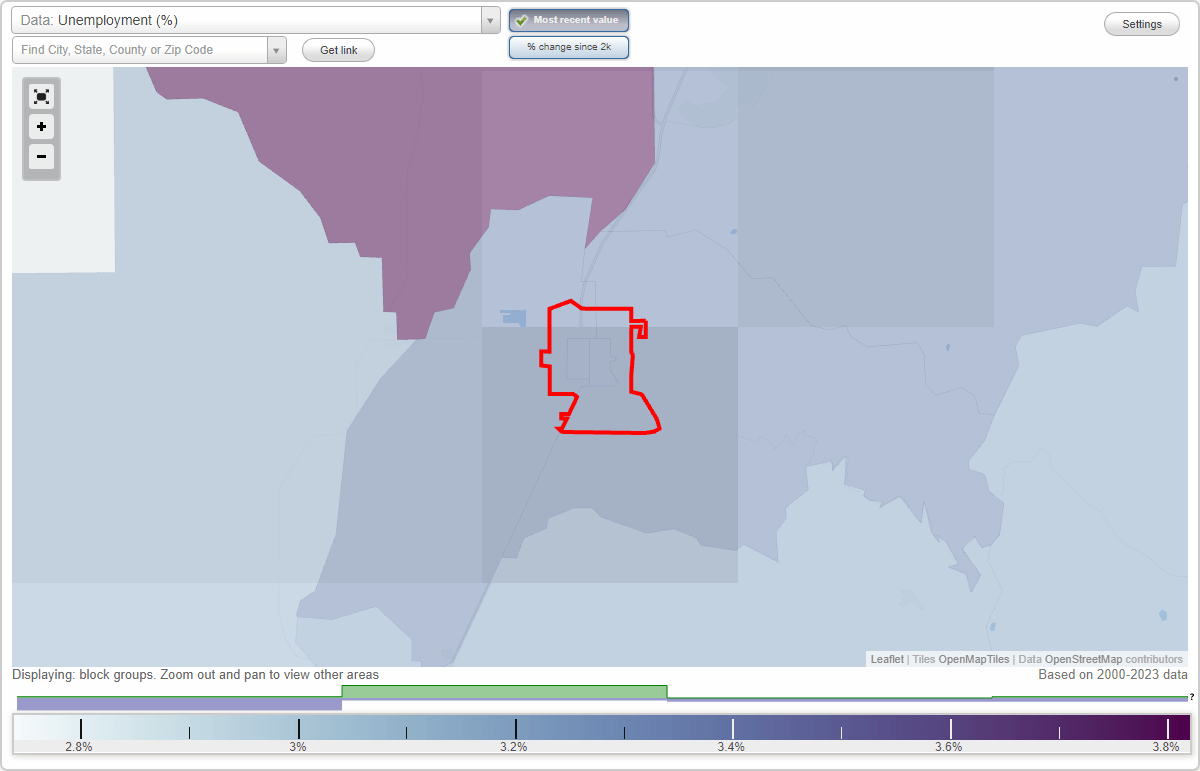Open the Leaflet attribution link
Image resolution: width=1200 pixels, height=771 pixels.
point(887,659)
